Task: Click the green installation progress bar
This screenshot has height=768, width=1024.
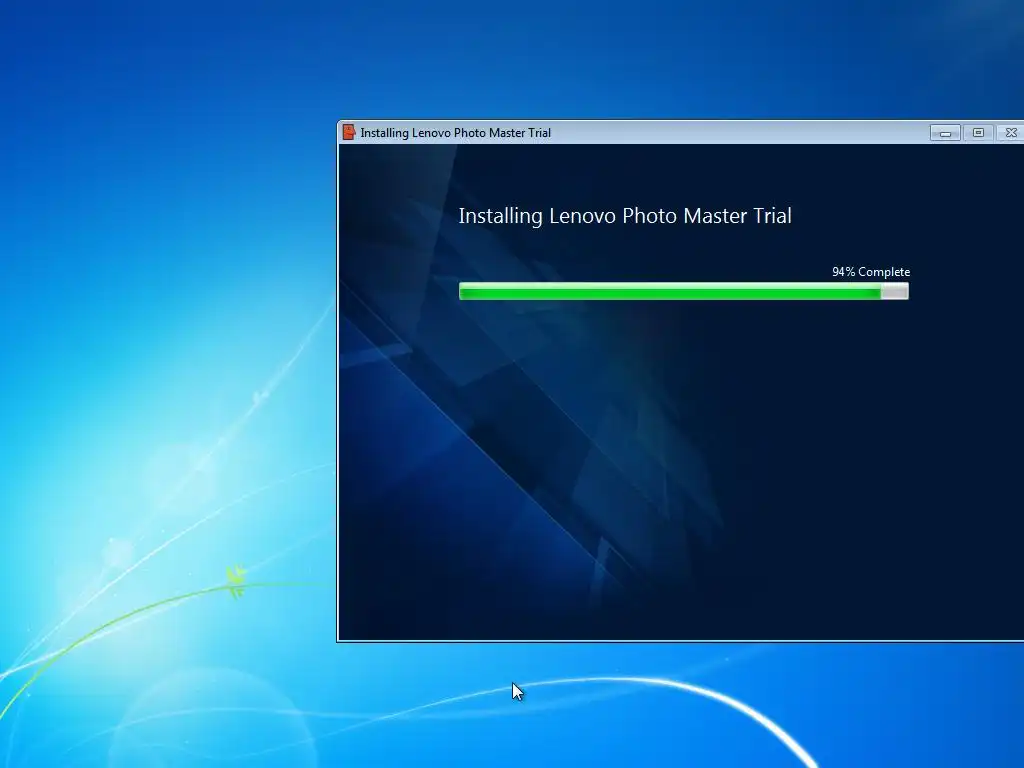Action: (684, 291)
